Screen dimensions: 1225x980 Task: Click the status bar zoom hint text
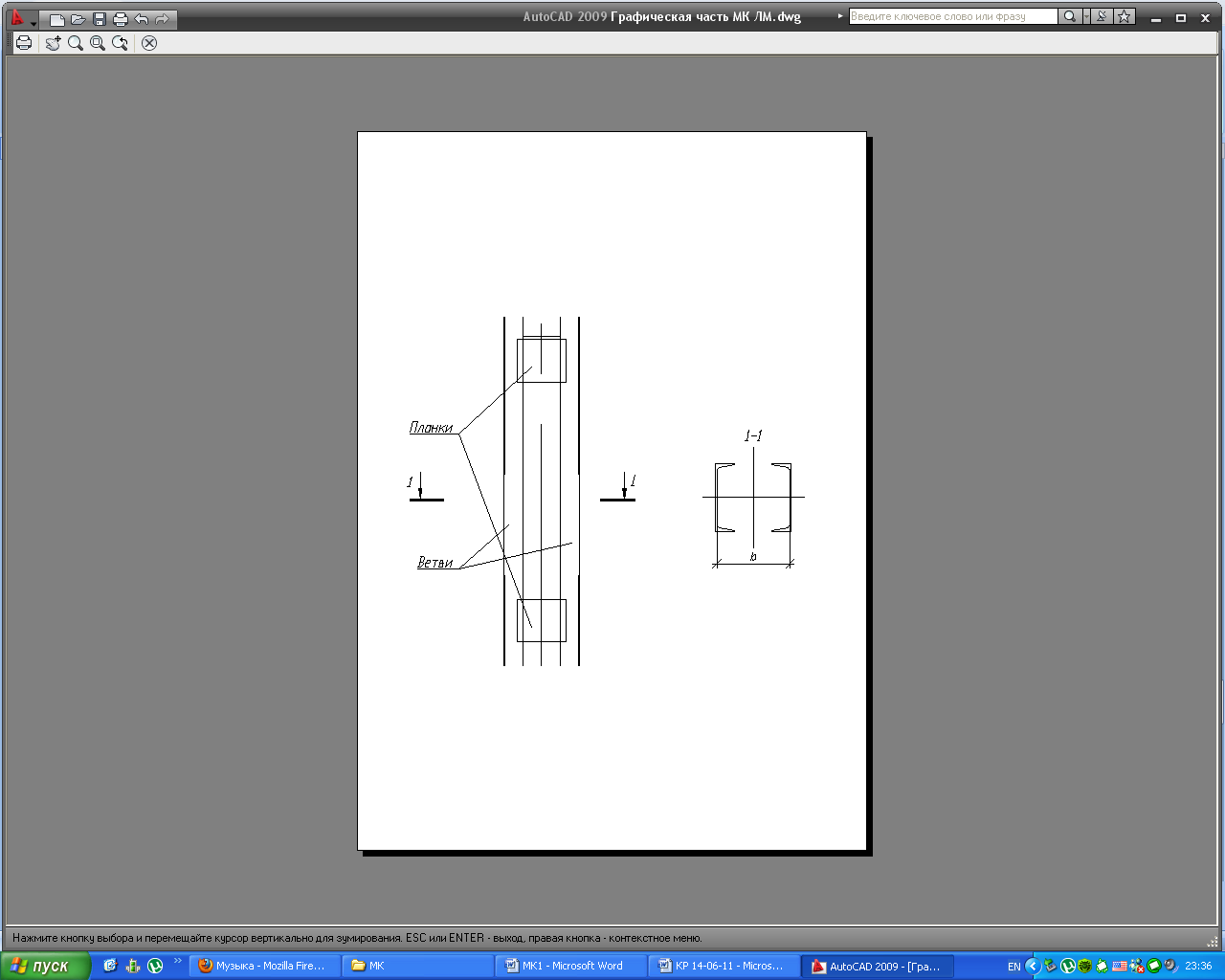pos(357,938)
